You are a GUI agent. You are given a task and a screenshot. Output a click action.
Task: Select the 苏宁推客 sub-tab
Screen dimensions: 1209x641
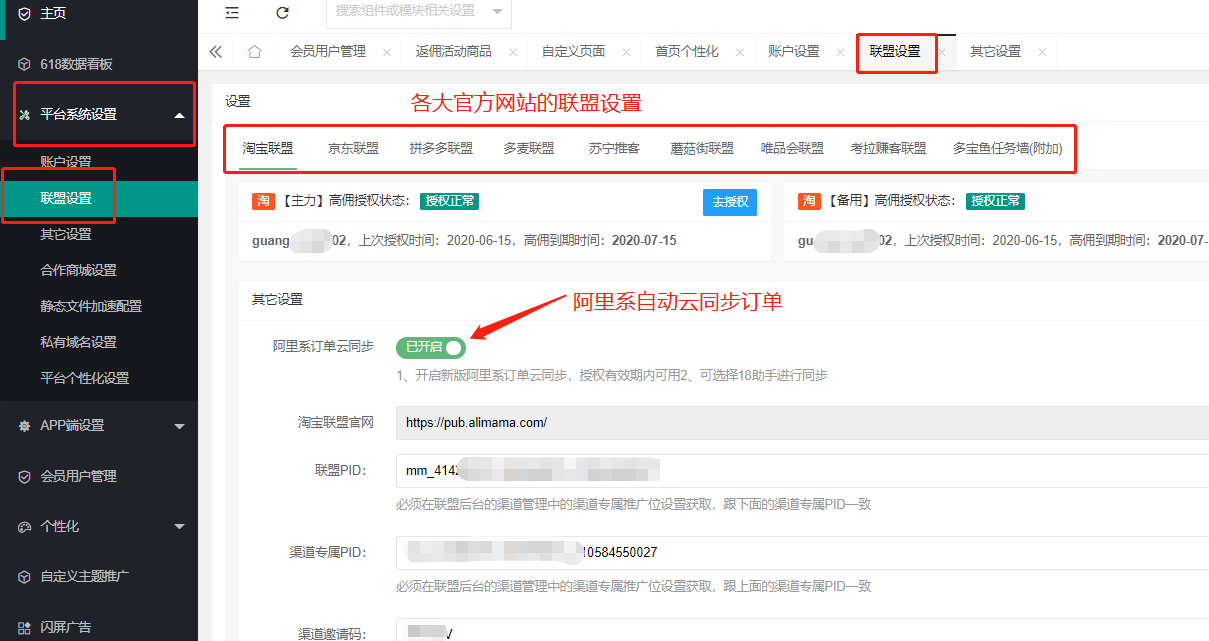614,149
